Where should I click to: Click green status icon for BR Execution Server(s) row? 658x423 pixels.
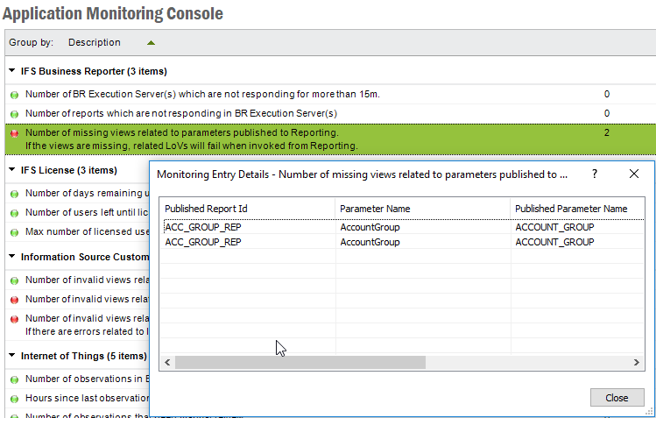point(15,95)
